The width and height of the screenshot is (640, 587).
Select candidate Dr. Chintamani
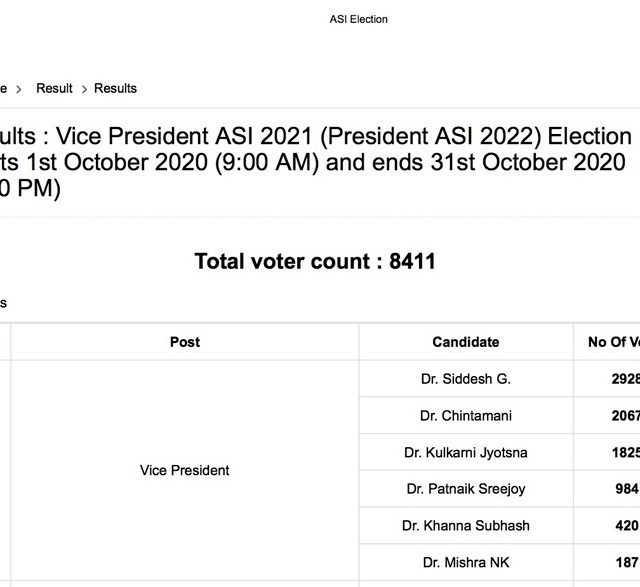465,416
